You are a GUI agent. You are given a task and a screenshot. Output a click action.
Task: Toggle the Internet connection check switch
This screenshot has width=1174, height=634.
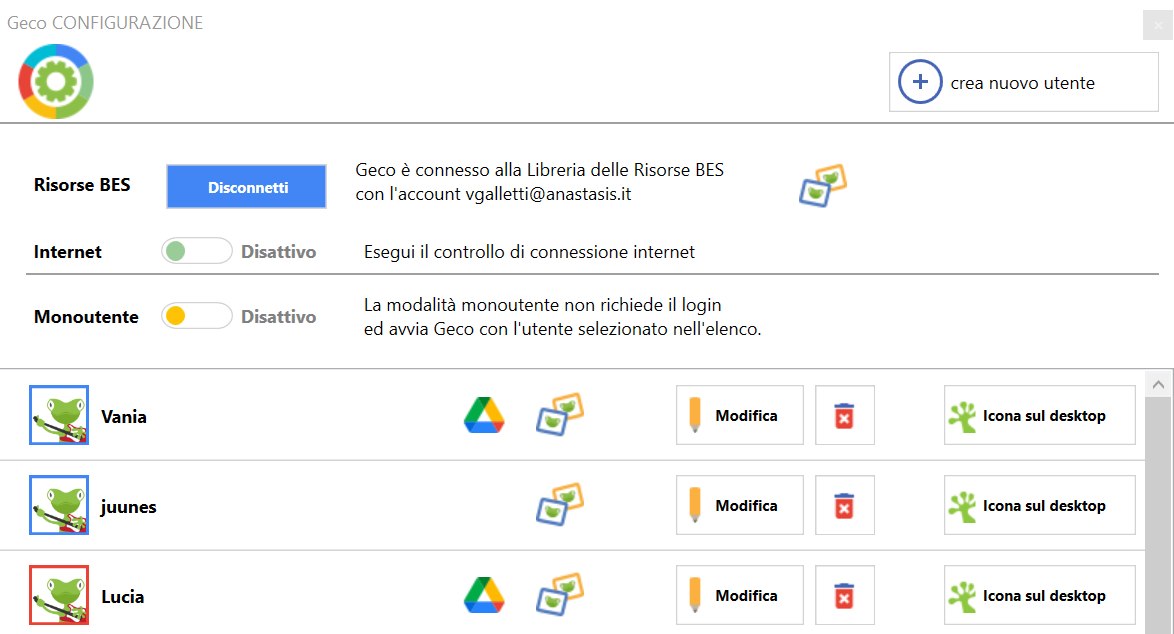click(x=196, y=251)
